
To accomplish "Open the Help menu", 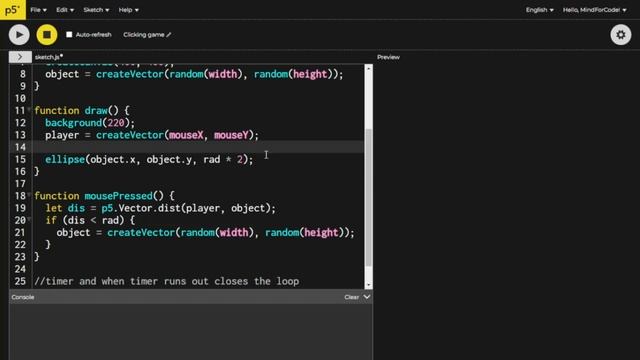I will (x=129, y=10).
